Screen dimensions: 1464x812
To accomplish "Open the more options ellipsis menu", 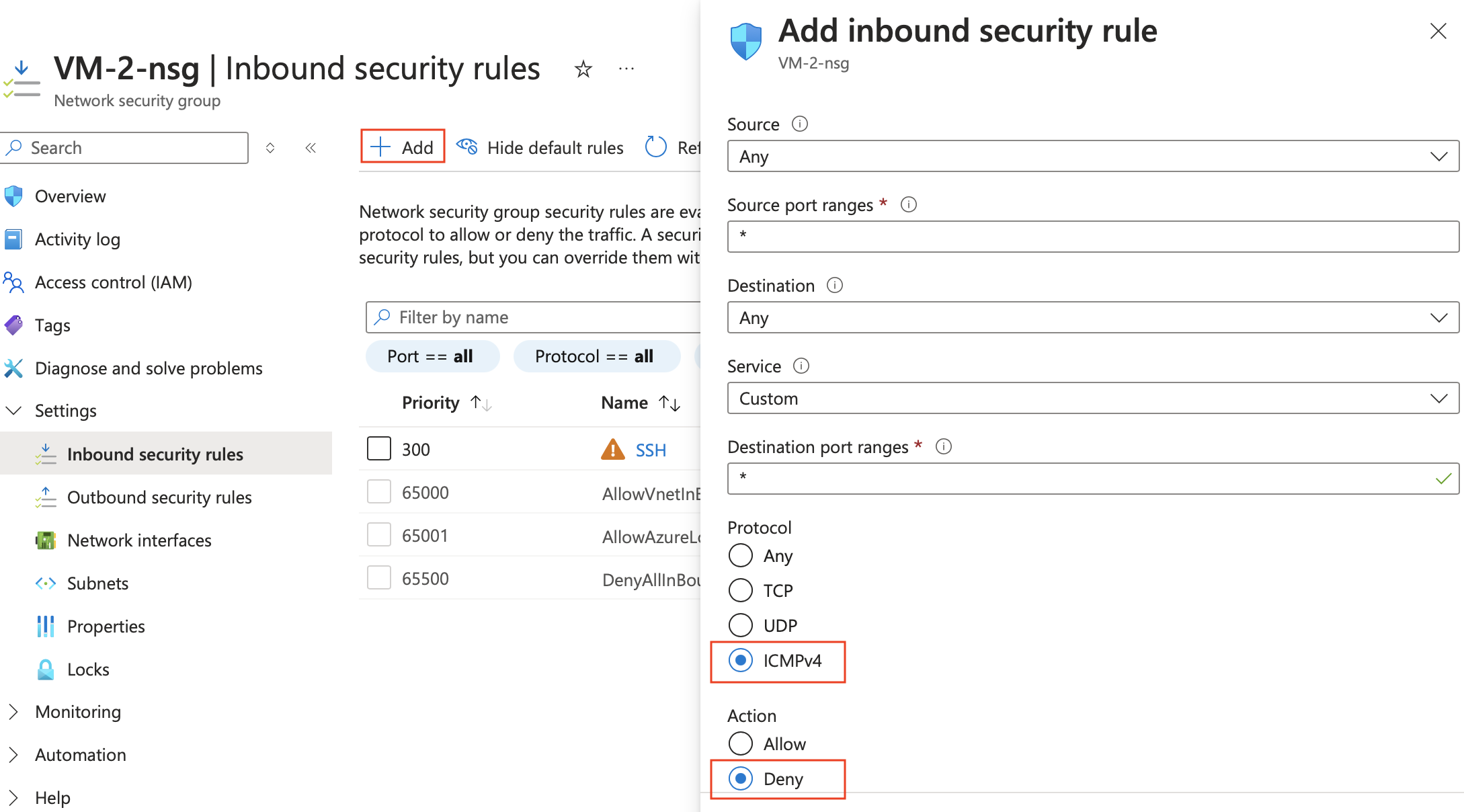I will [x=626, y=69].
